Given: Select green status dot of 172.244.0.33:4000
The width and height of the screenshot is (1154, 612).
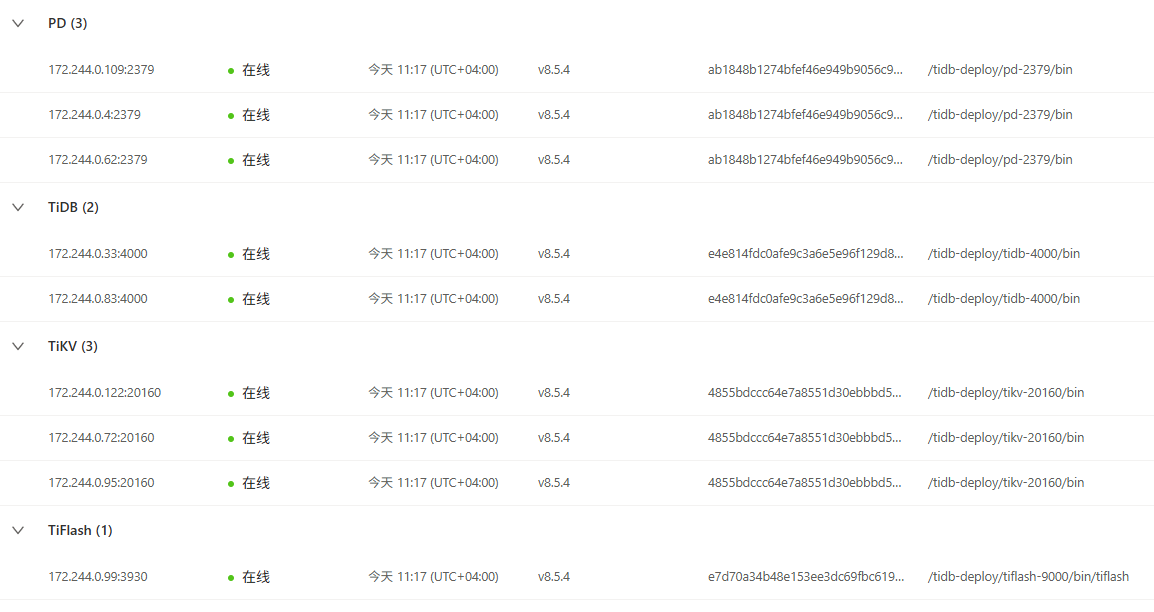Looking at the screenshot, I should pyautogui.click(x=231, y=255).
